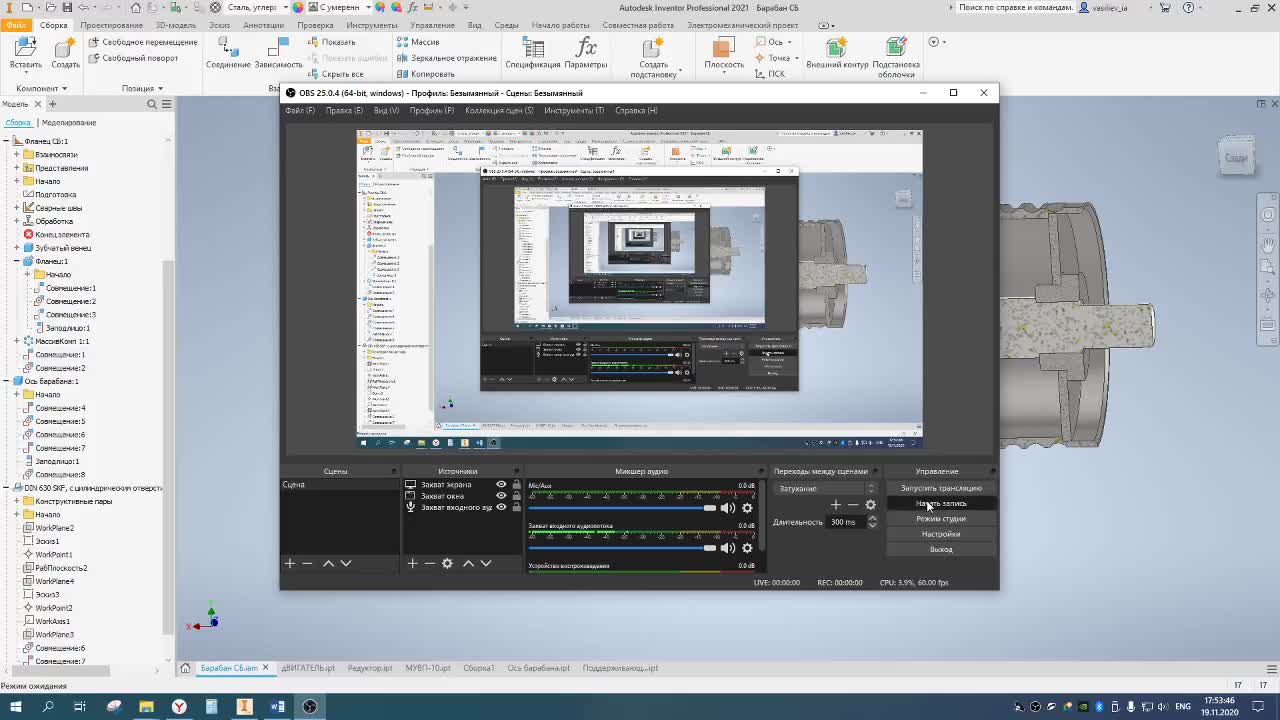Viewport: 1280px width, 720px height.
Task: Toggle visibility of Захват экрана source
Action: pos(501,485)
